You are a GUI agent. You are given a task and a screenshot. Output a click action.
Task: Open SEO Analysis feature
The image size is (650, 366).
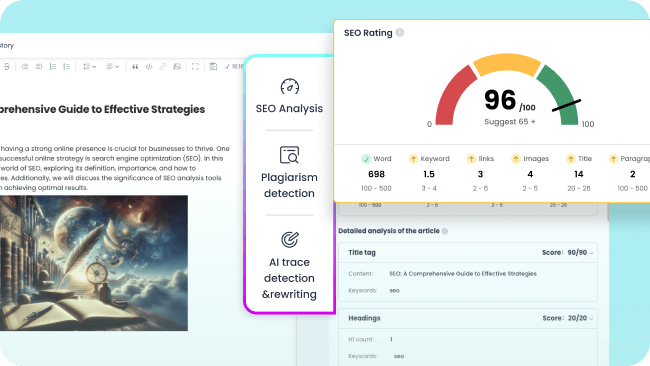click(x=289, y=96)
